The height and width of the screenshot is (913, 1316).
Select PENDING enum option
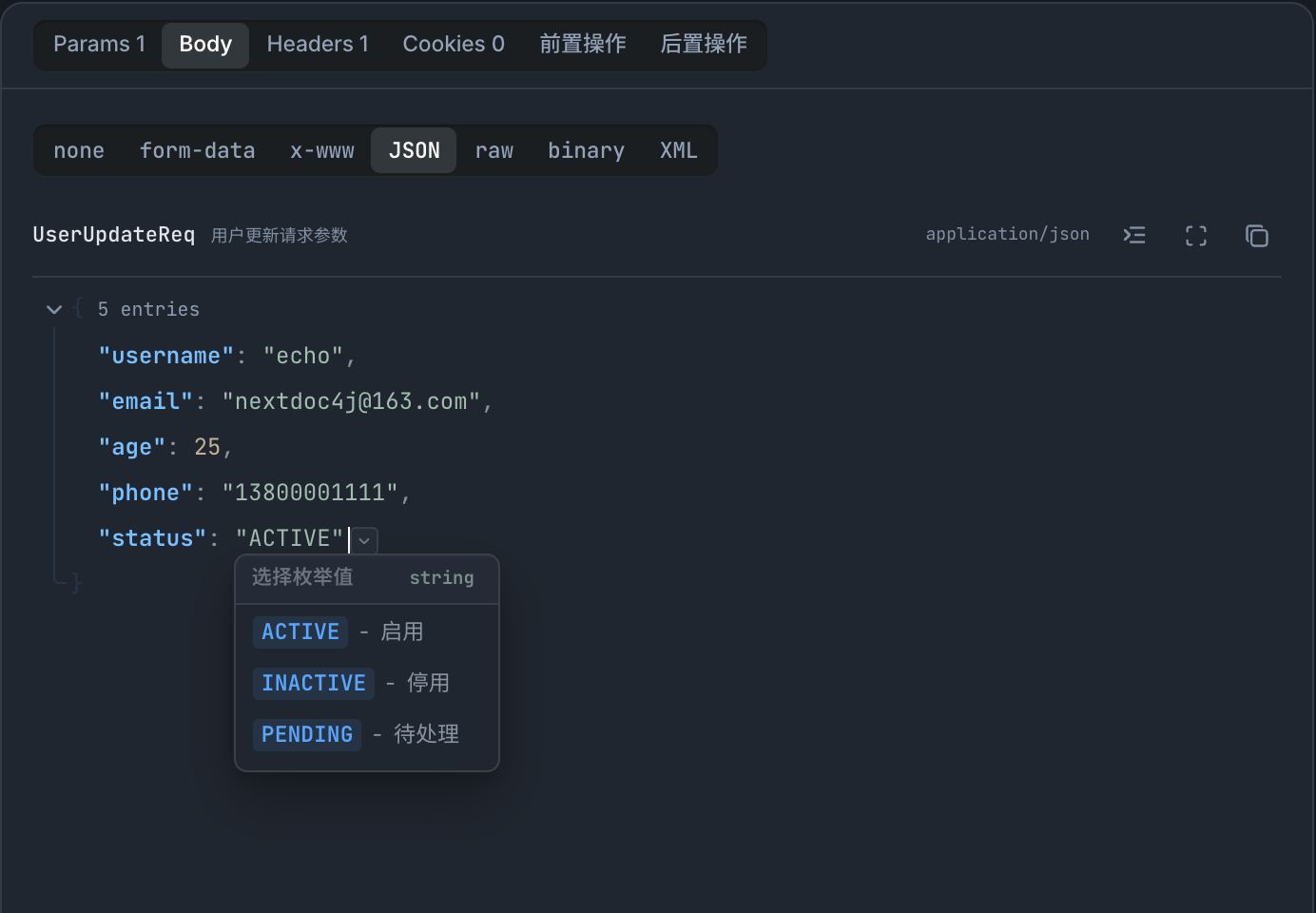[x=367, y=734]
